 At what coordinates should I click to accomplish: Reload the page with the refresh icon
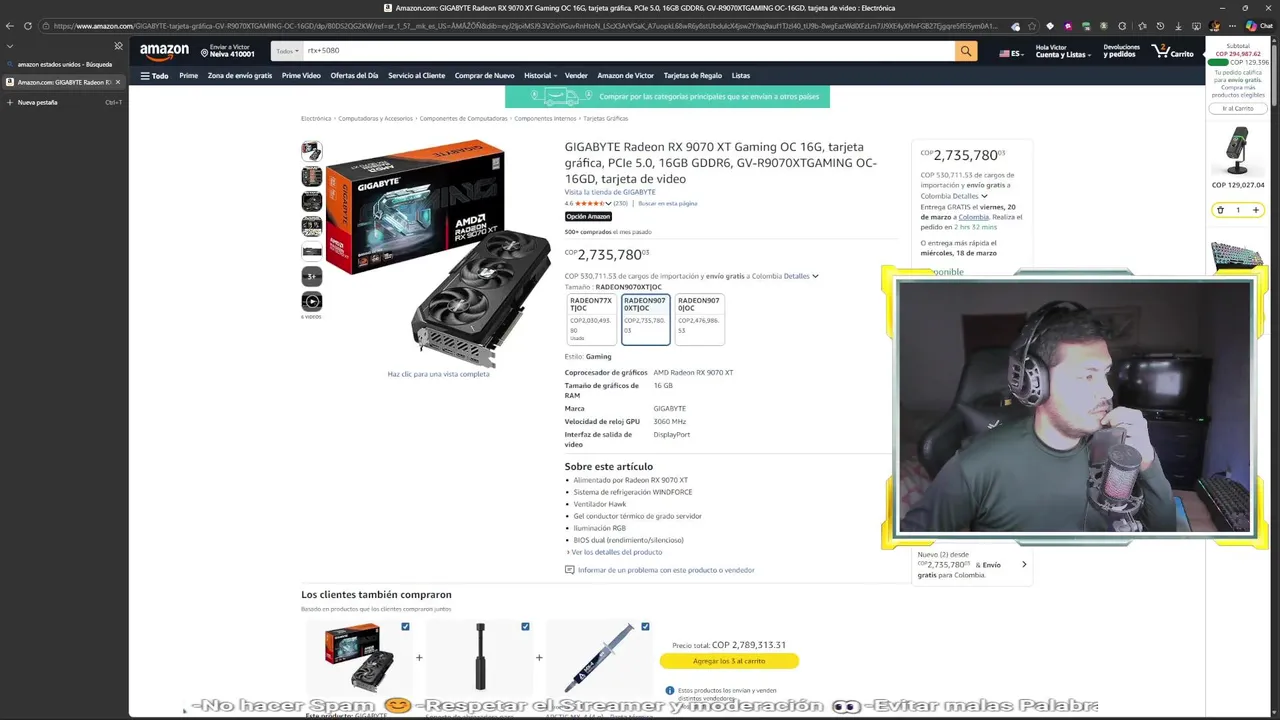(27, 26)
